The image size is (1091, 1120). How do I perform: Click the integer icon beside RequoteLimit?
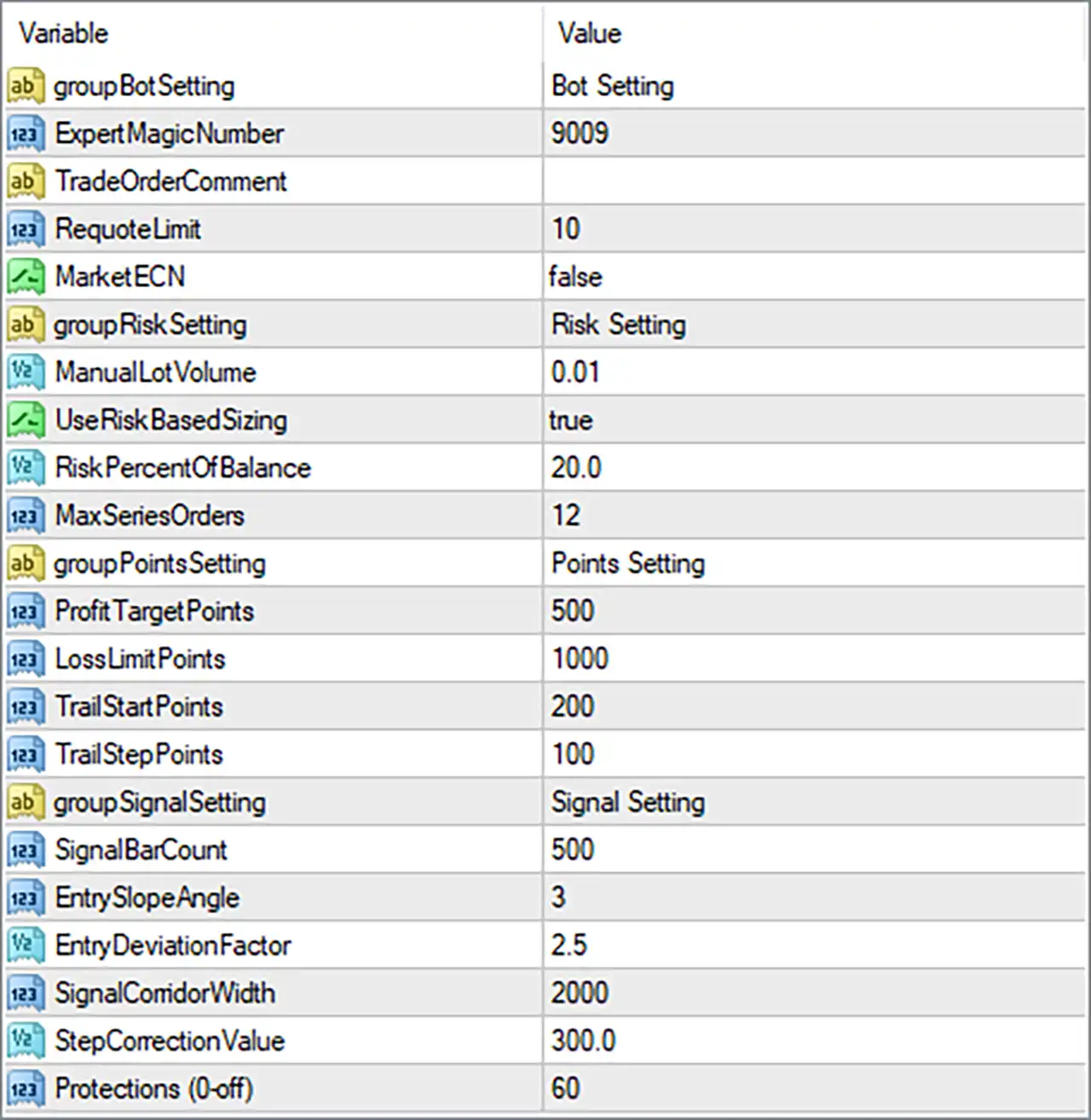pos(25,229)
